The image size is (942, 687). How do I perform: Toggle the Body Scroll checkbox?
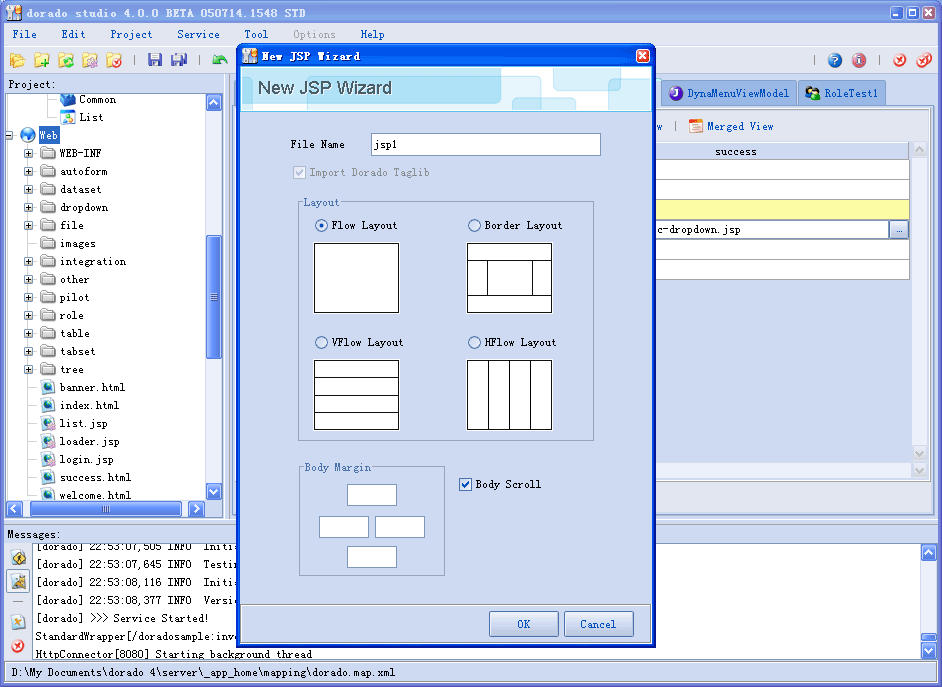(x=465, y=484)
